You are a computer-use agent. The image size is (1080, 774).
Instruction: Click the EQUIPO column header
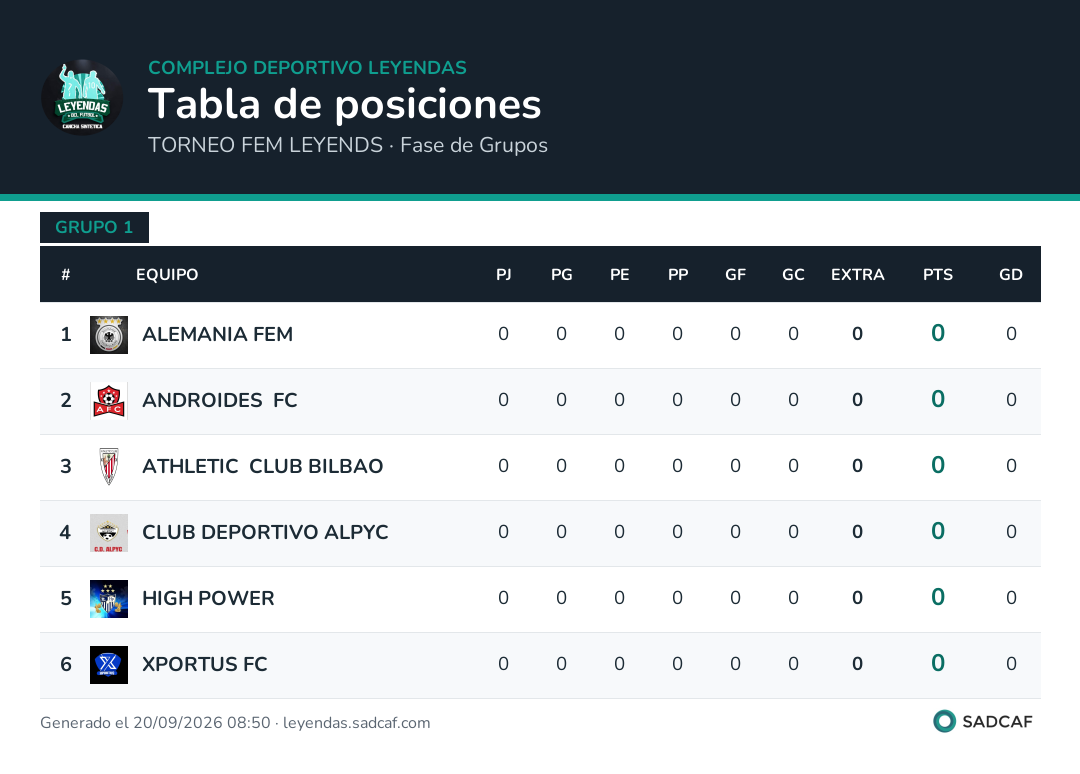(x=167, y=275)
